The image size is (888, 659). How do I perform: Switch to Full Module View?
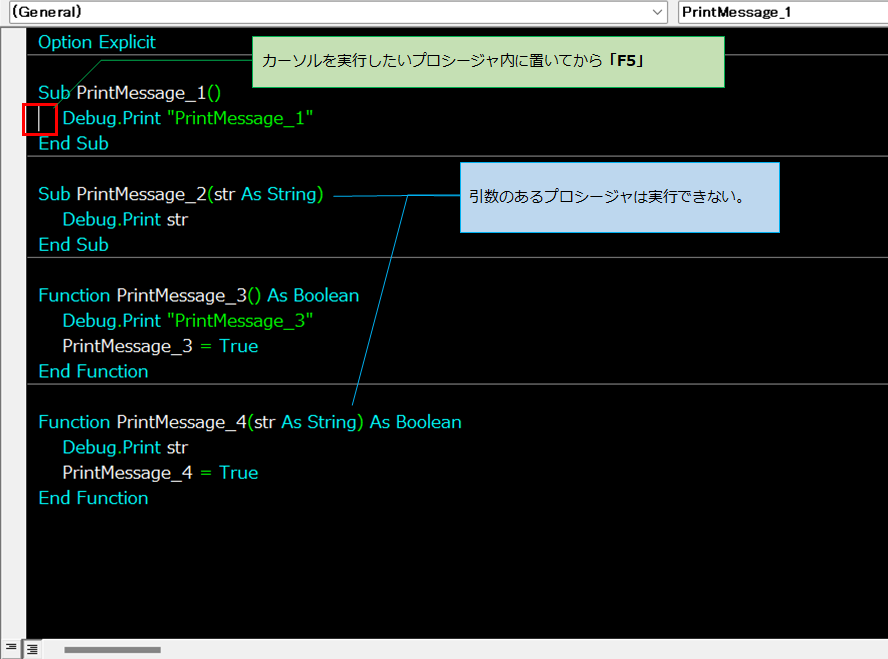(x=32, y=649)
